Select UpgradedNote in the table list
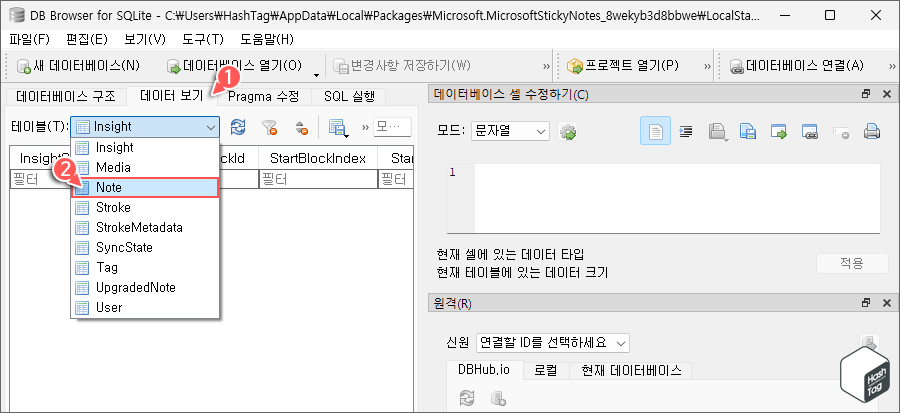The image size is (900, 413). click(x=145, y=287)
